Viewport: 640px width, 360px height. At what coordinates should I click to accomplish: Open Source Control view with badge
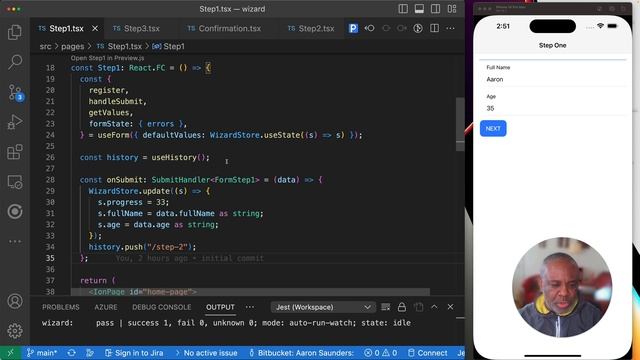[16, 93]
